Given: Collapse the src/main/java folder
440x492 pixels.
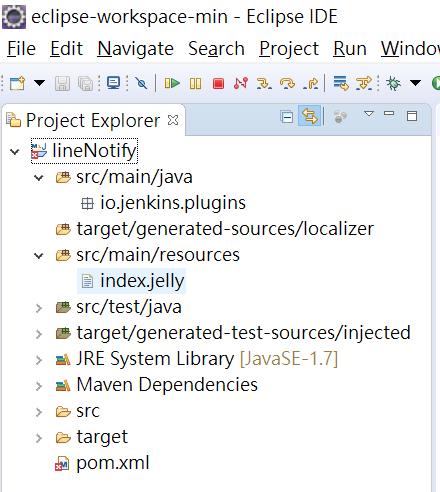Looking at the screenshot, I should pyautogui.click(x=39, y=178).
